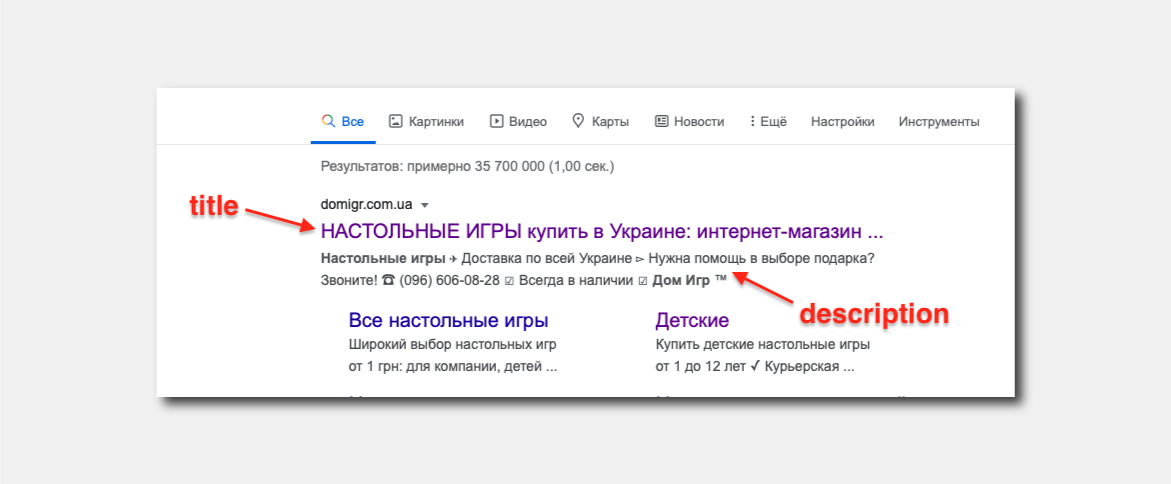The height and width of the screenshot is (484, 1171).
Task: Expand the arrow next to domigr.com.ua
Action: pos(425,205)
